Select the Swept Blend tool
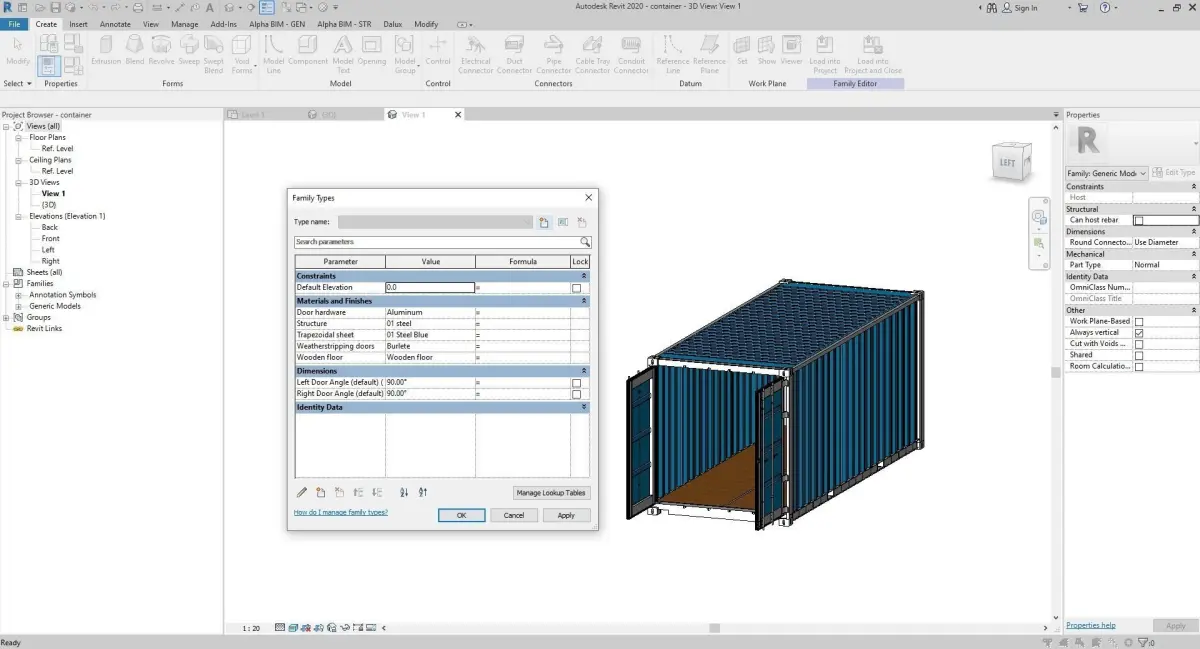This screenshot has height=649, width=1200. point(214,54)
